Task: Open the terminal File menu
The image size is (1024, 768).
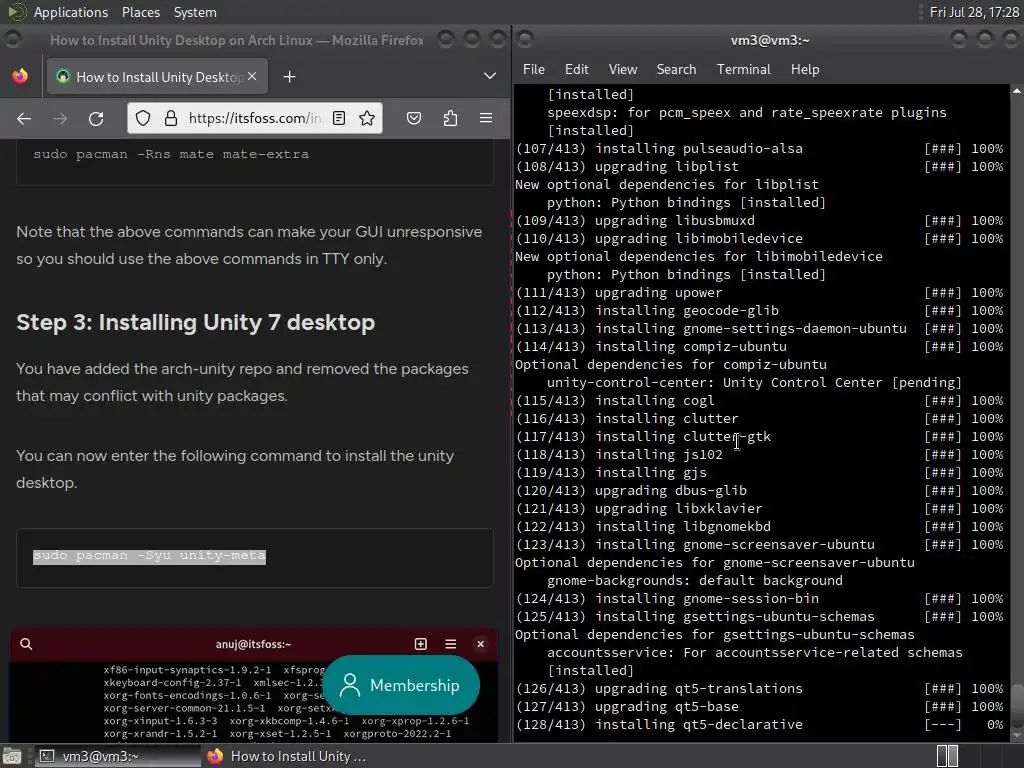Action: 534,69
